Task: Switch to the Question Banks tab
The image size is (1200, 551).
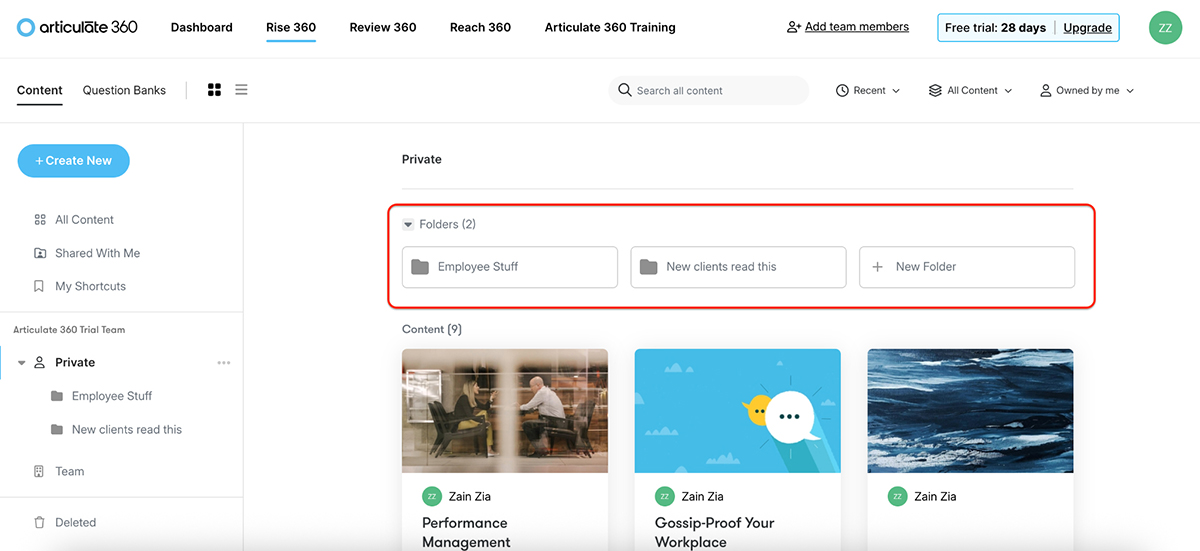Action: pos(124,90)
